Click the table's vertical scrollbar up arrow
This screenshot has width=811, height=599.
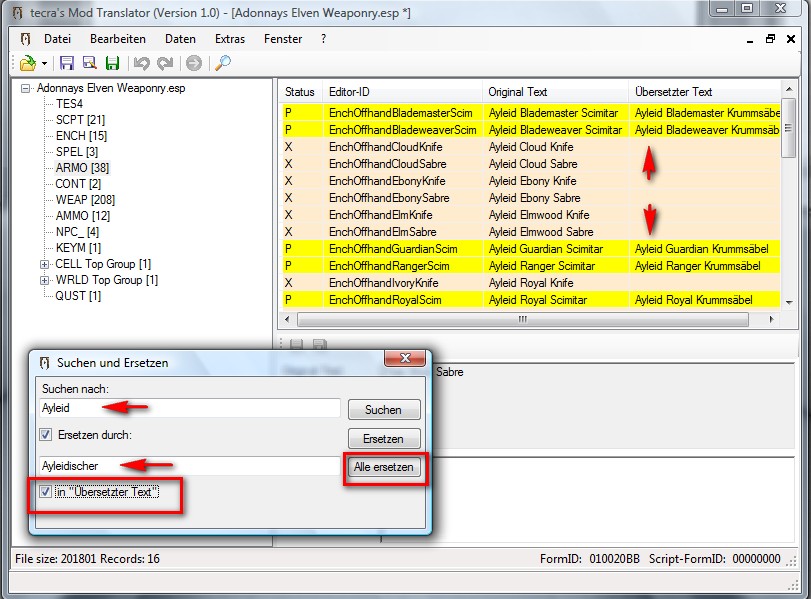click(x=789, y=89)
